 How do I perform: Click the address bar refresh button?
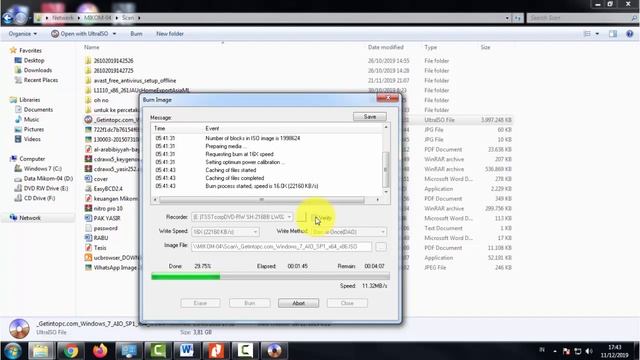point(518,18)
